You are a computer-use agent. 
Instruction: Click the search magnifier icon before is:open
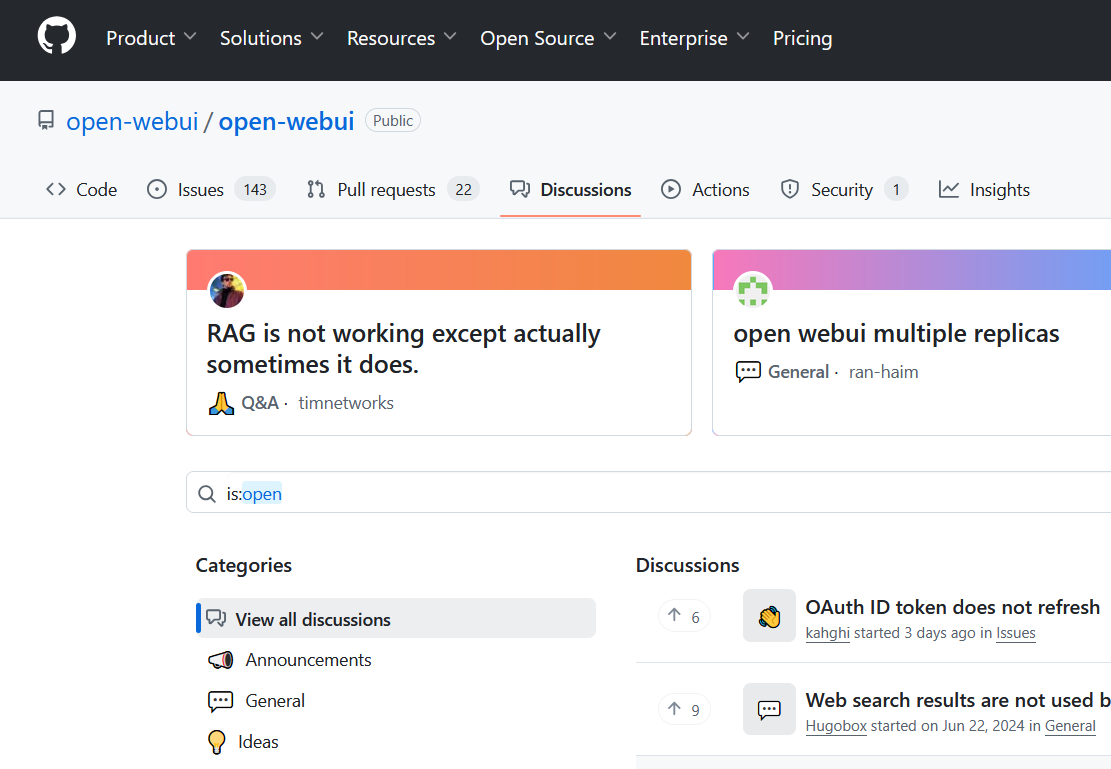coord(207,494)
